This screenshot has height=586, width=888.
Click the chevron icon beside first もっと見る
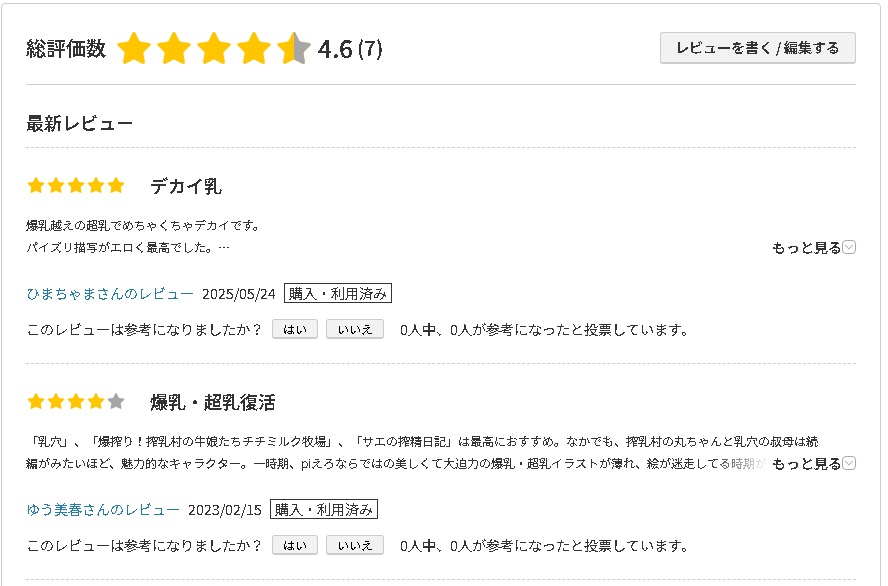(849, 247)
